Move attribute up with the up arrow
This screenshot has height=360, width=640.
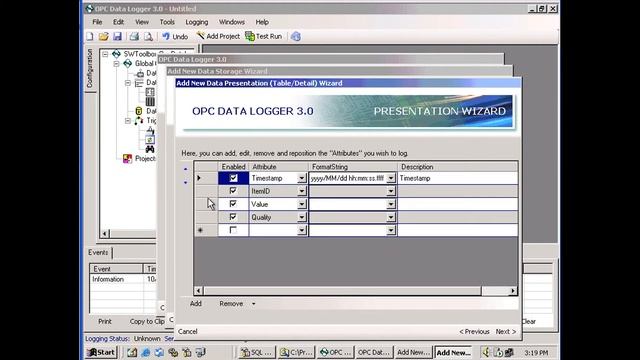185,169
